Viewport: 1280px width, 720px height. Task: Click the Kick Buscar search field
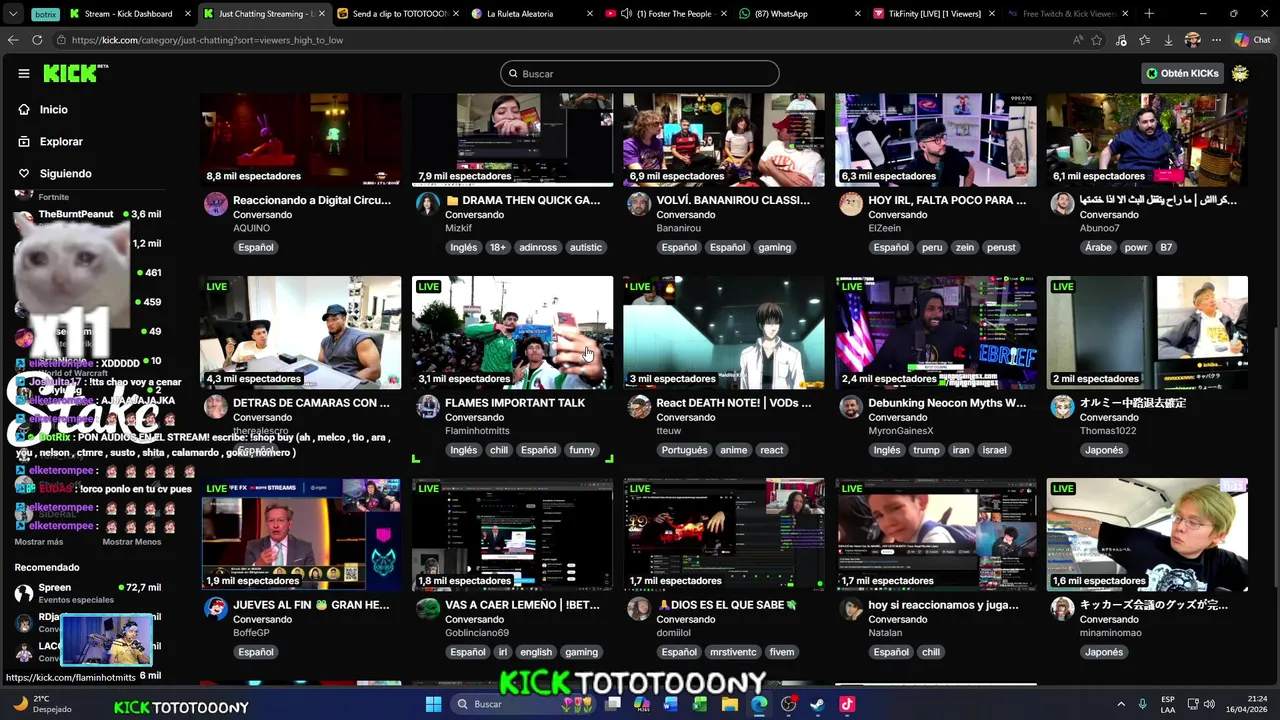640,73
